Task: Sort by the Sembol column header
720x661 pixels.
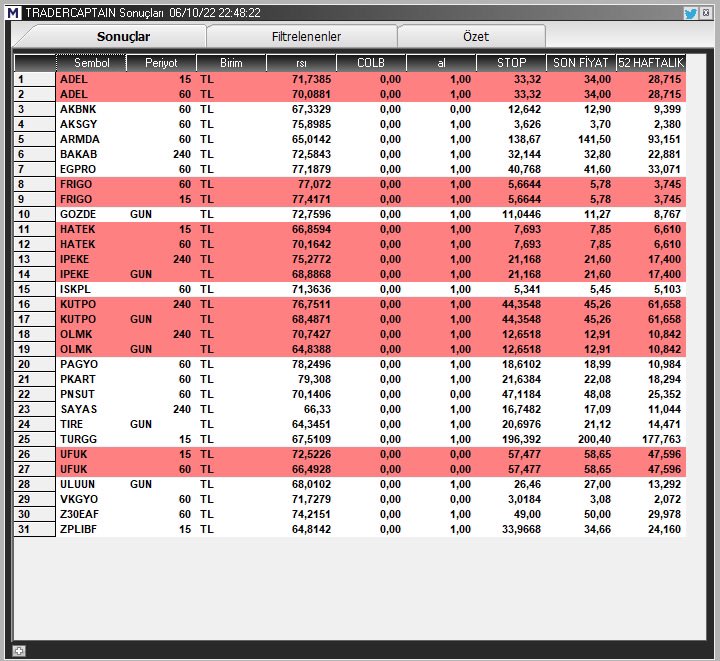Action: click(91, 63)
